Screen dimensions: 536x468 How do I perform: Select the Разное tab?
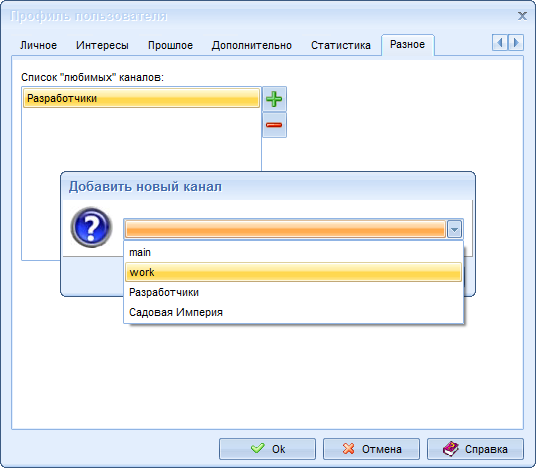(x=407, y=44)
